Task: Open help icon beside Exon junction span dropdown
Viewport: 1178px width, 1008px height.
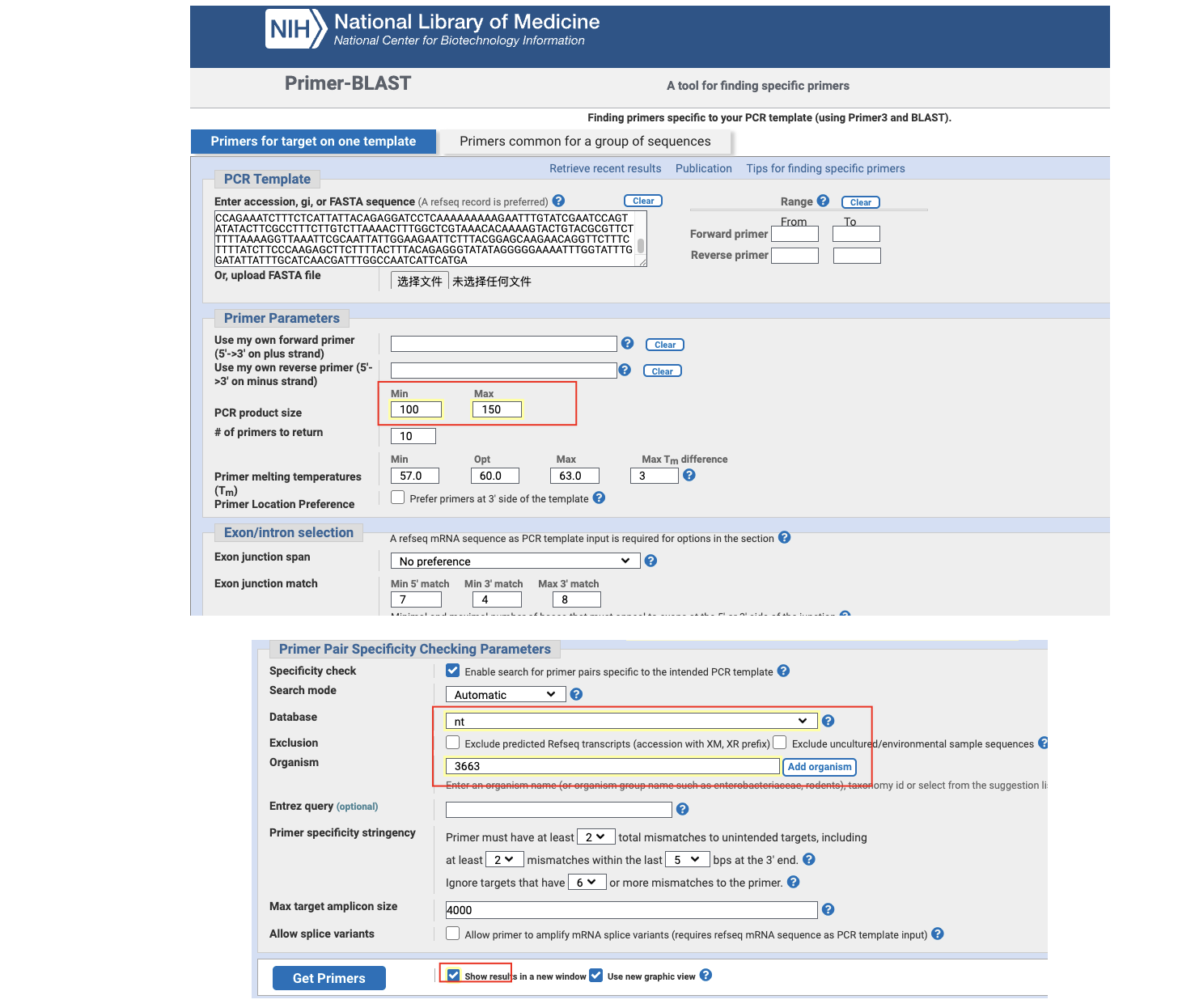Action: 650,561
